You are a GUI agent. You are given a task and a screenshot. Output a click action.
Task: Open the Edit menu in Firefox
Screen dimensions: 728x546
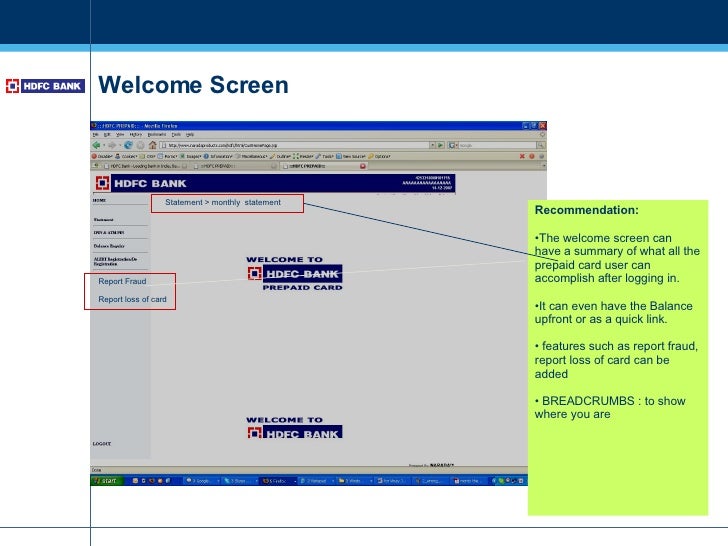click(x=107, y=135)
